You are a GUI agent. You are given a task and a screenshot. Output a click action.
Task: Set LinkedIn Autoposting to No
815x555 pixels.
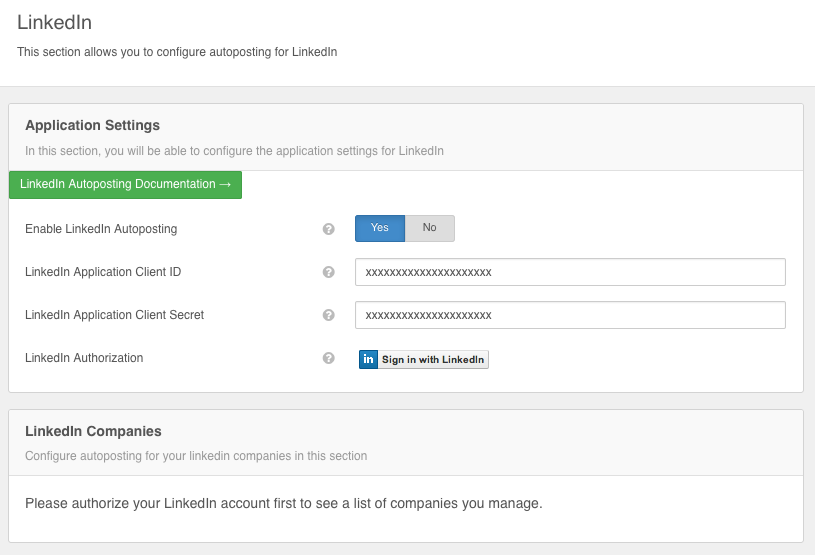click(x=429, y=228)
